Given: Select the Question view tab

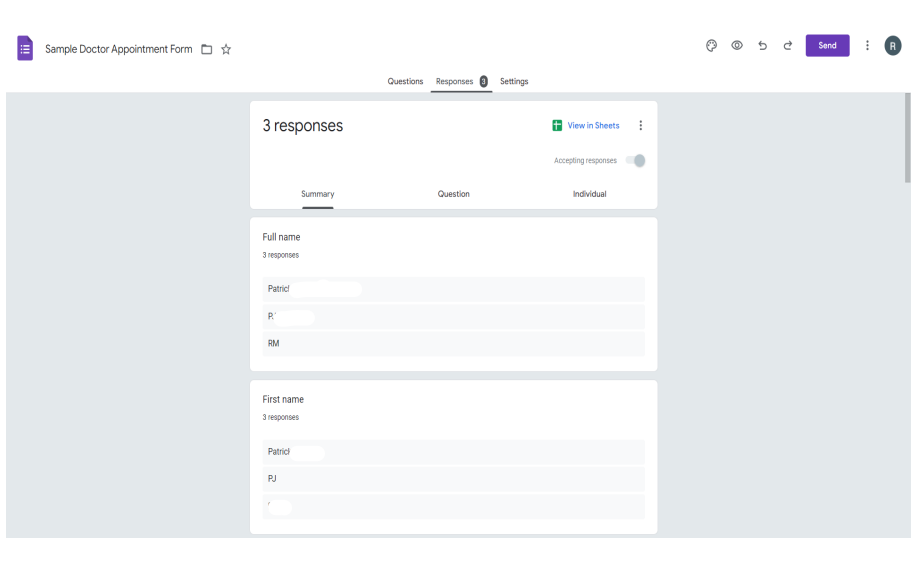Looking at the screenshot, I should coord(453,194).
